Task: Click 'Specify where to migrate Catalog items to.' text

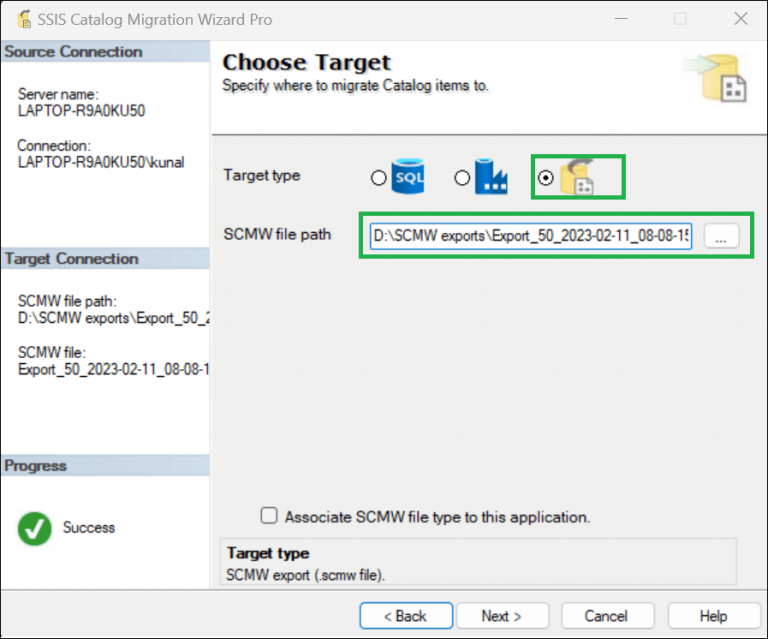Action: click(355, 86)
